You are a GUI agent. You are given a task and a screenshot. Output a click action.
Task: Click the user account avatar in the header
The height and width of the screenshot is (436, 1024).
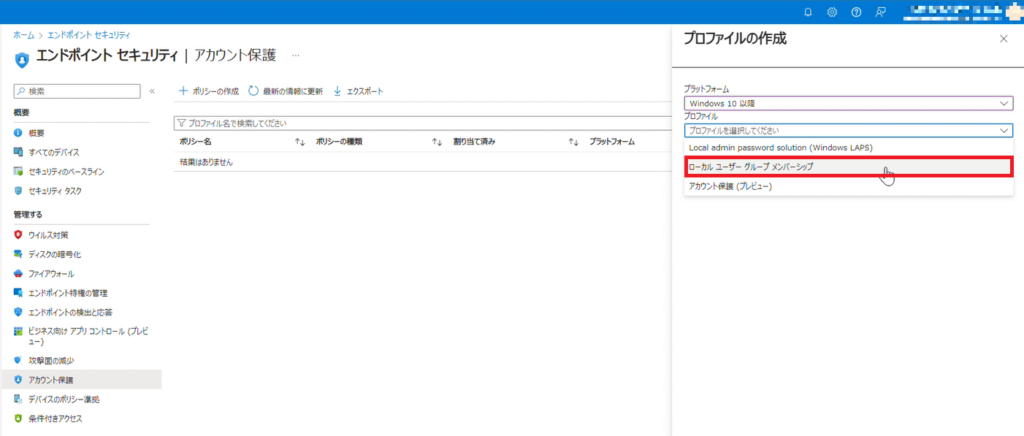[x=1014, y=11]
